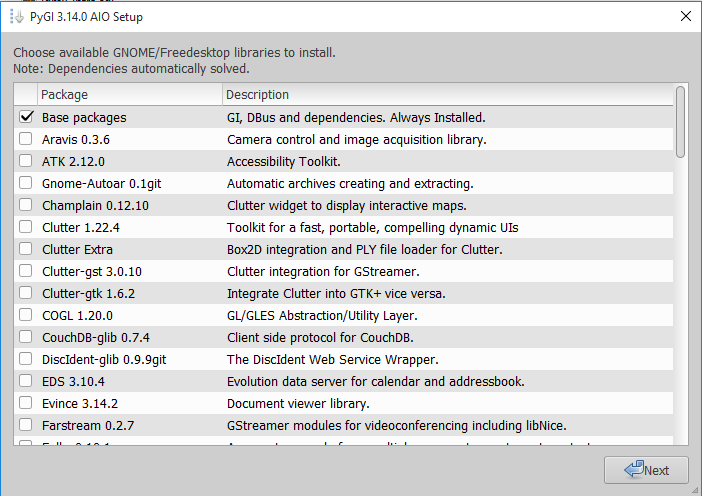Image resolution: width=702 pixels, height=496 pixels.
Task: Click the vertical scrollbar thumb
Action: pyautogui.click(x=681, y=122)
